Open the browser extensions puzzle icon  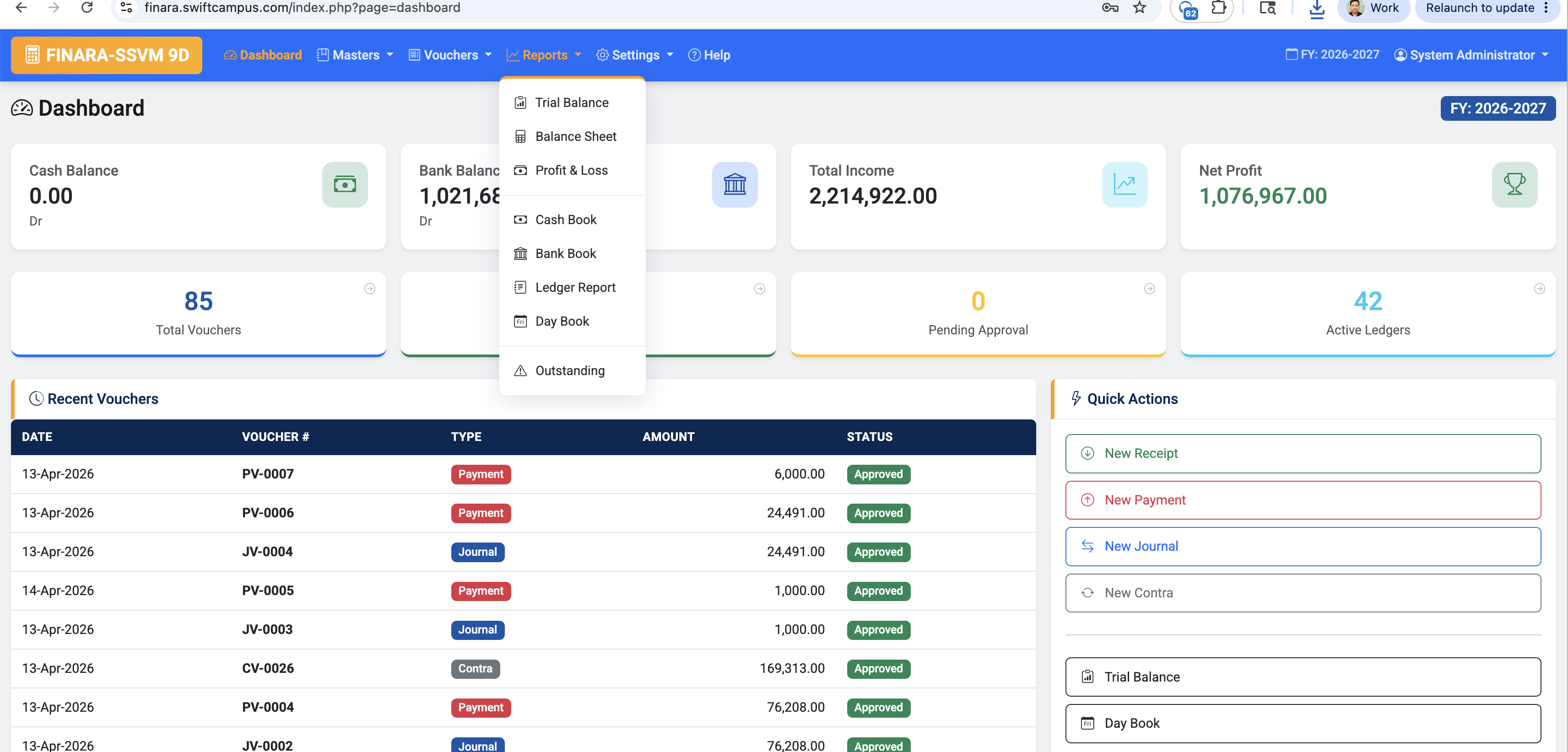(x=1219, y=7)
